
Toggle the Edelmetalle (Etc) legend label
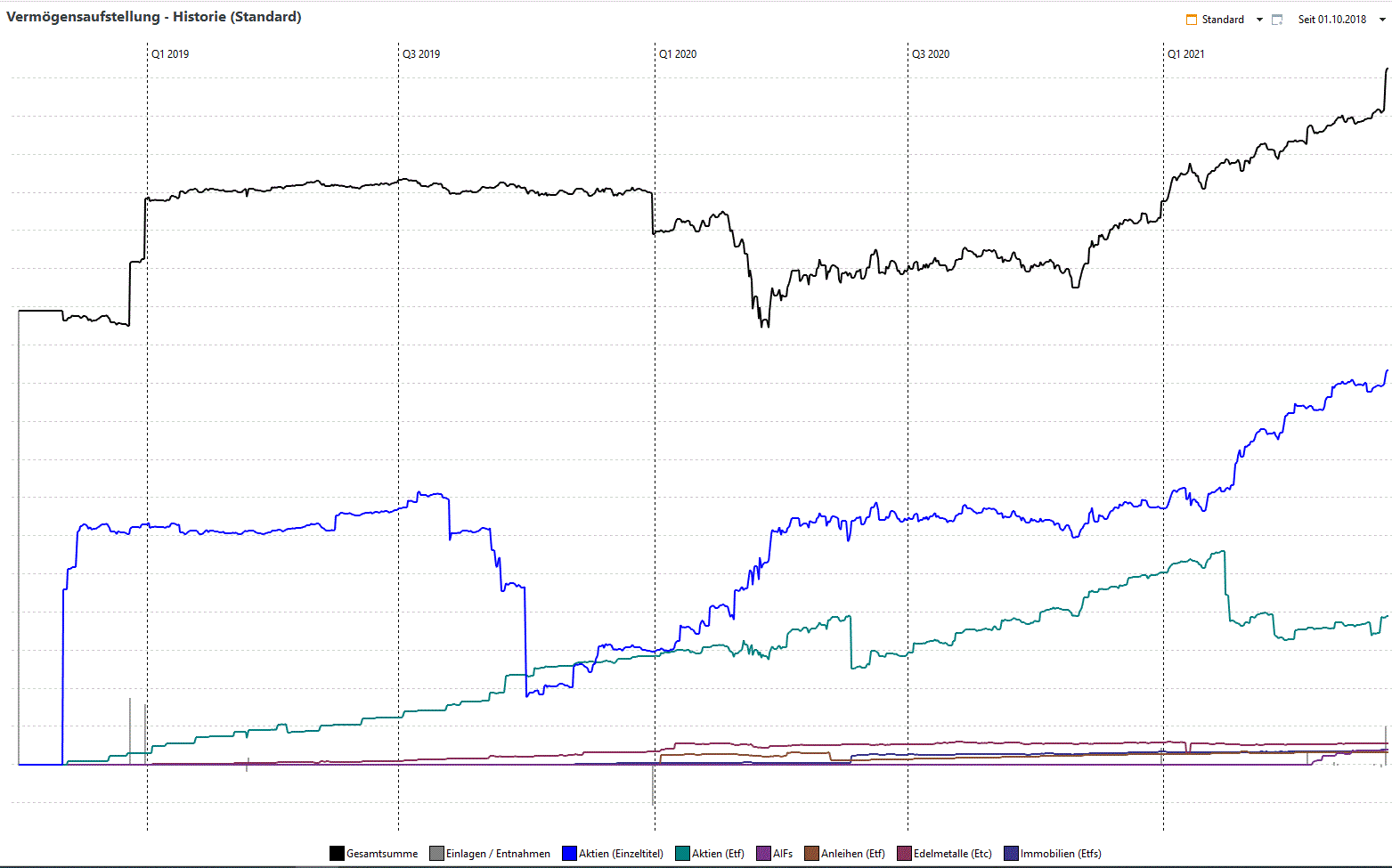click(953, 854)
